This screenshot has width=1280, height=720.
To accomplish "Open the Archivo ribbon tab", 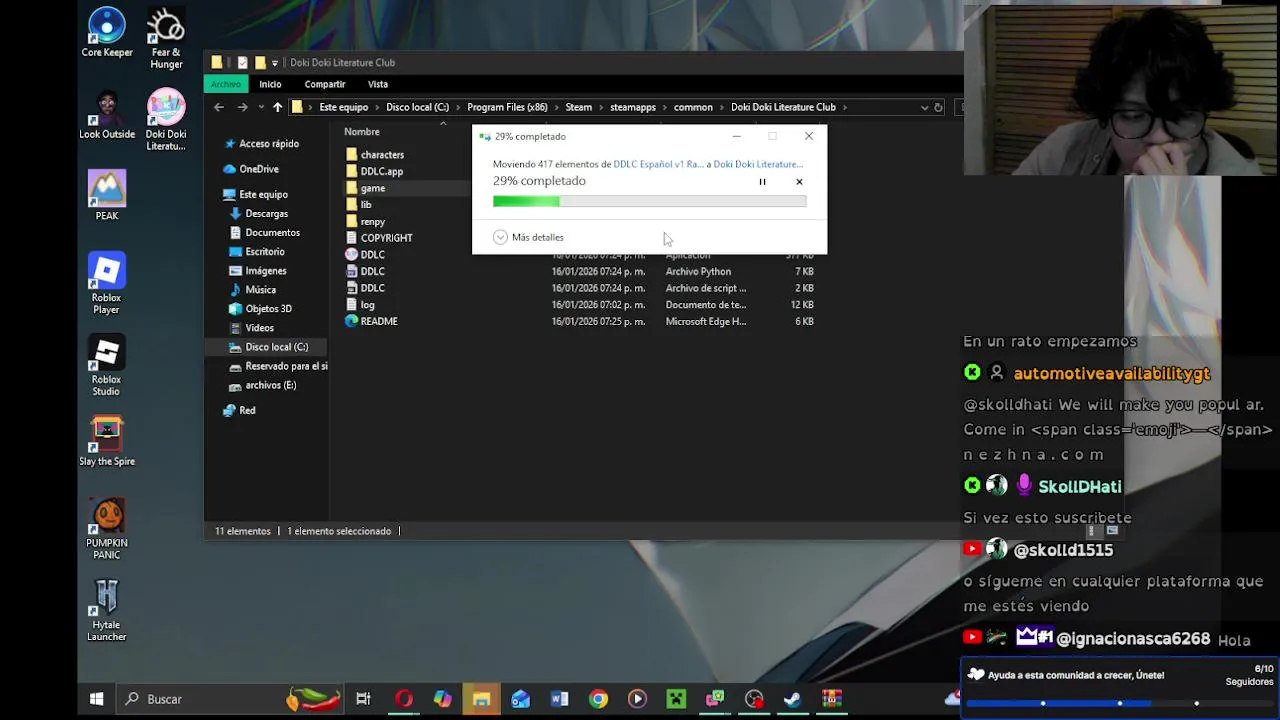I will (225, 84).
